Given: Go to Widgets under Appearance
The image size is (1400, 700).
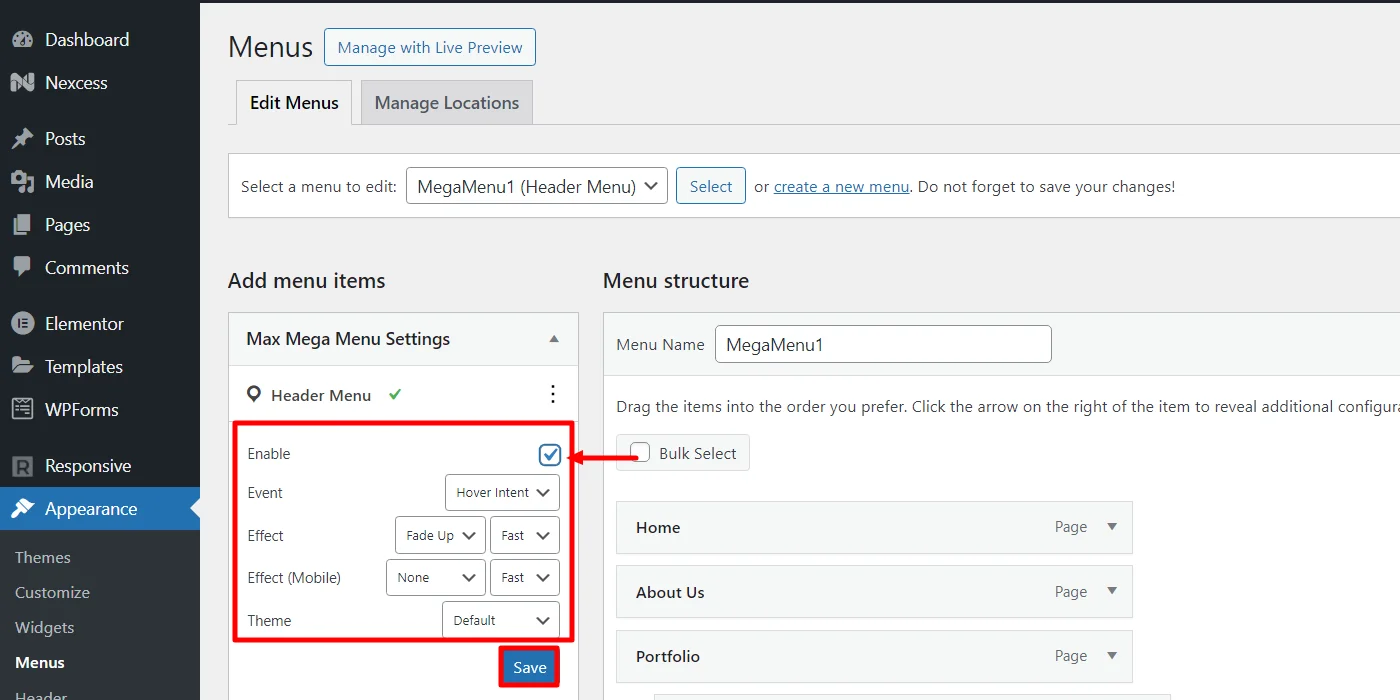Looking at the screenshot, I should pos(45,627).
